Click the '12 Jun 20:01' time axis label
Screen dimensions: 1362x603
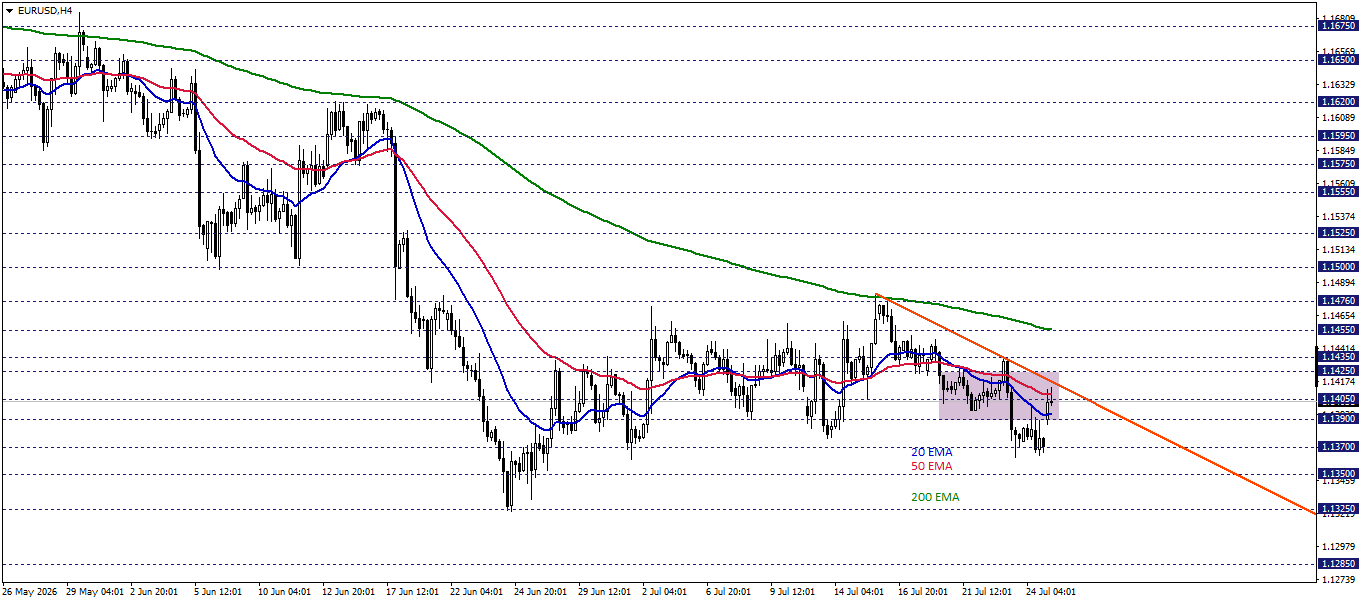348,592
